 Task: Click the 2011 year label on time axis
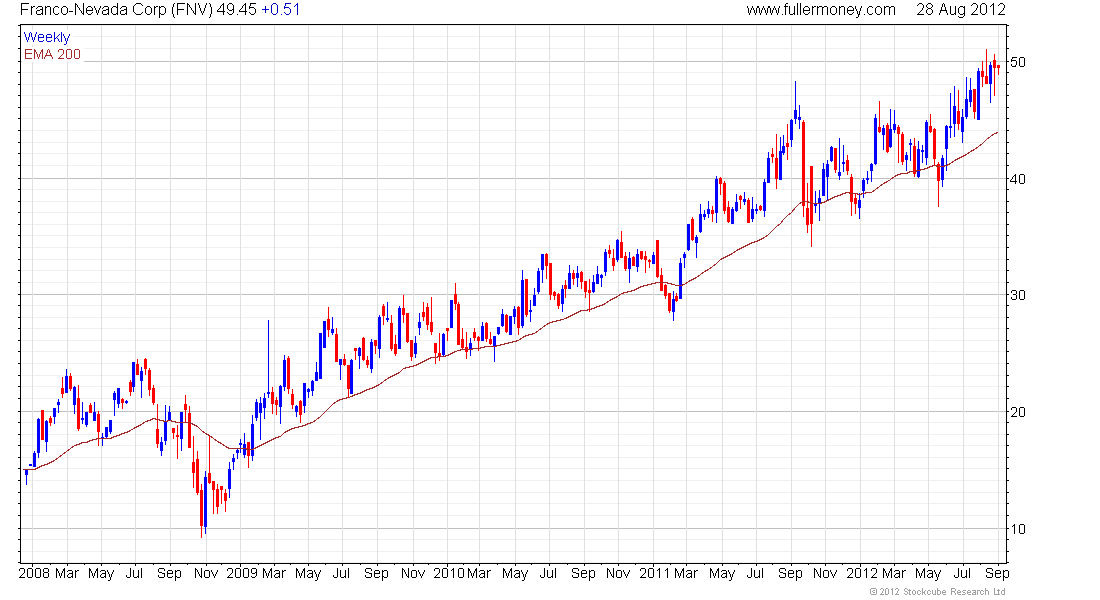655,573
